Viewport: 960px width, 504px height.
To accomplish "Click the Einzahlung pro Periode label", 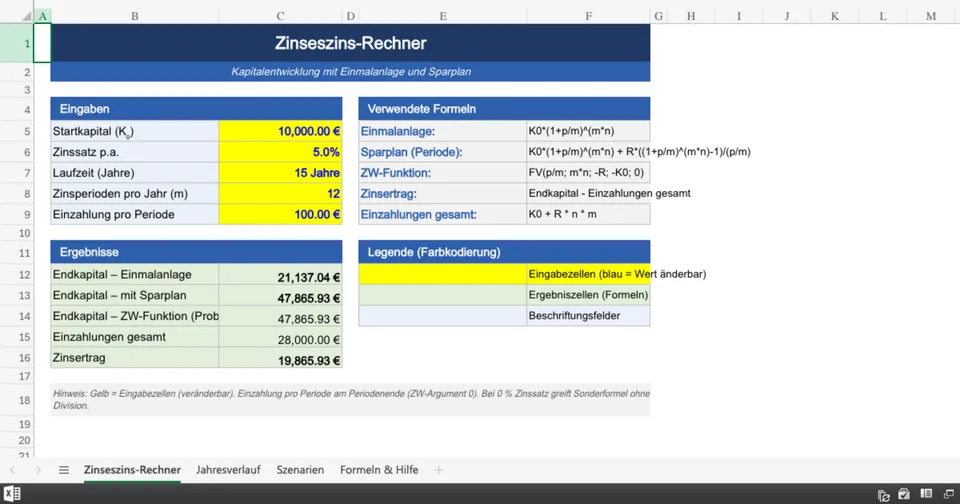I will click(135, 214).
